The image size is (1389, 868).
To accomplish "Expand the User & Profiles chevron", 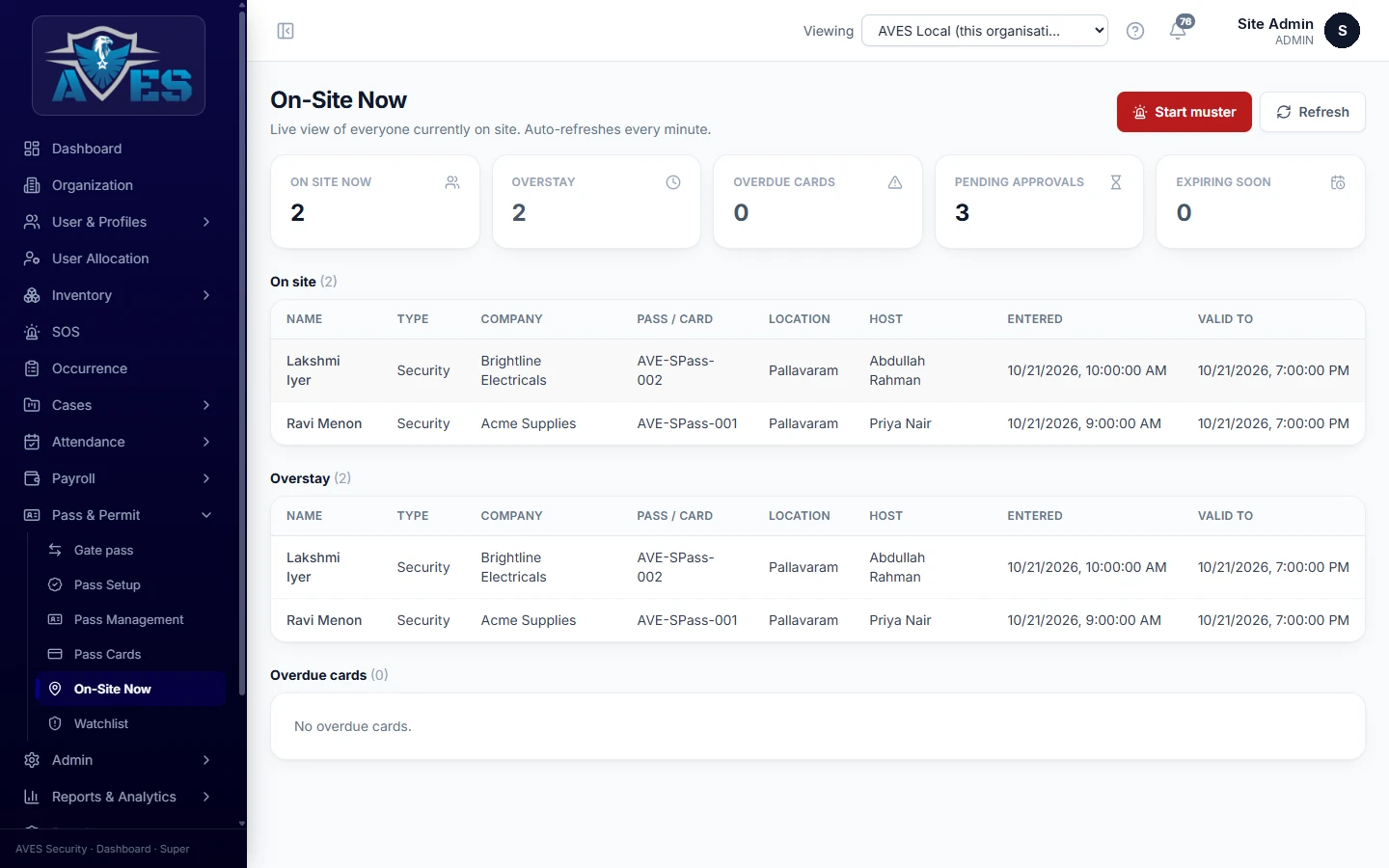I will (206, 222).
